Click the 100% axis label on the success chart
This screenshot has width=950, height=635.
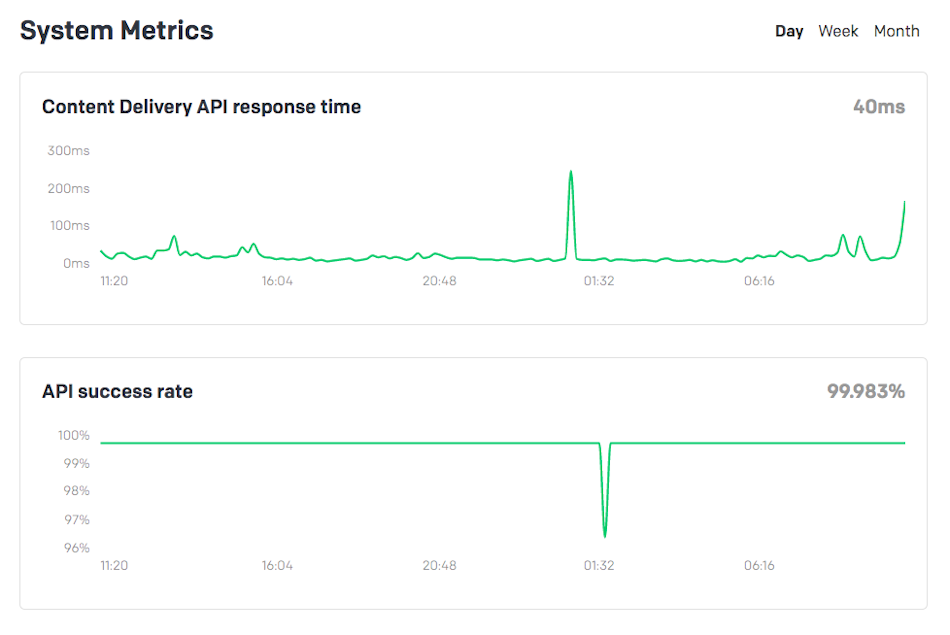[x=73, y=435]
